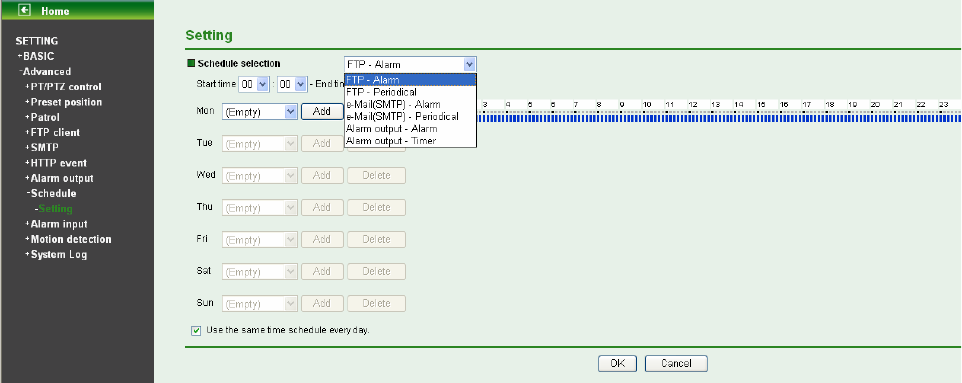Choose FTP - Alarm from the list
962x383 pixels.
(410, 80)
